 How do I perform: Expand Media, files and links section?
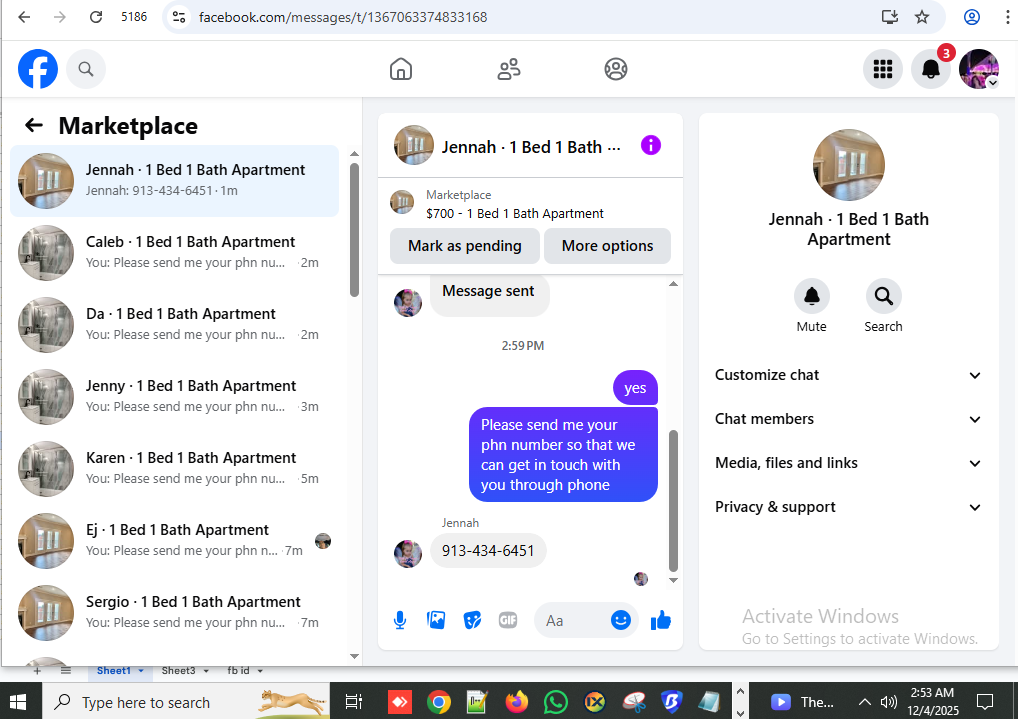[848, 463]
